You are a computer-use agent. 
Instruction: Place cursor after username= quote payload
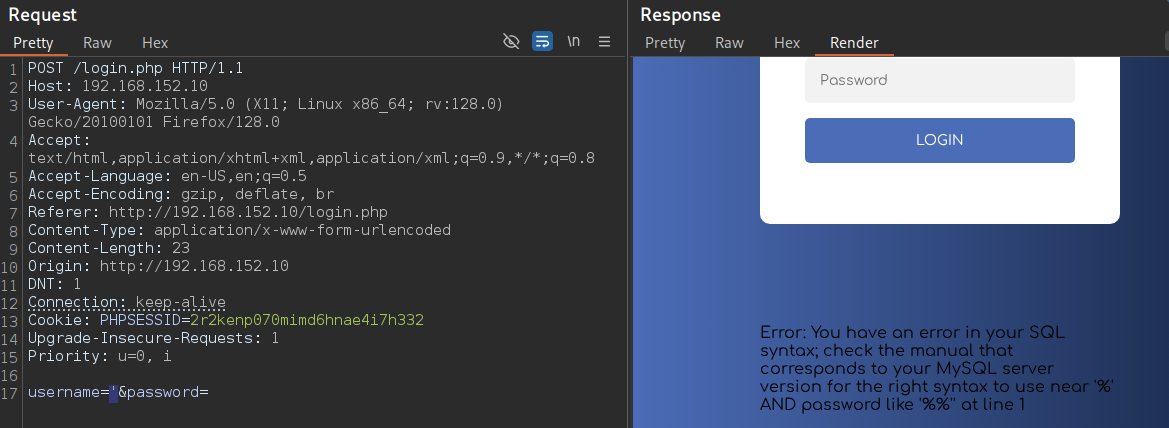[x=118, y=392]
